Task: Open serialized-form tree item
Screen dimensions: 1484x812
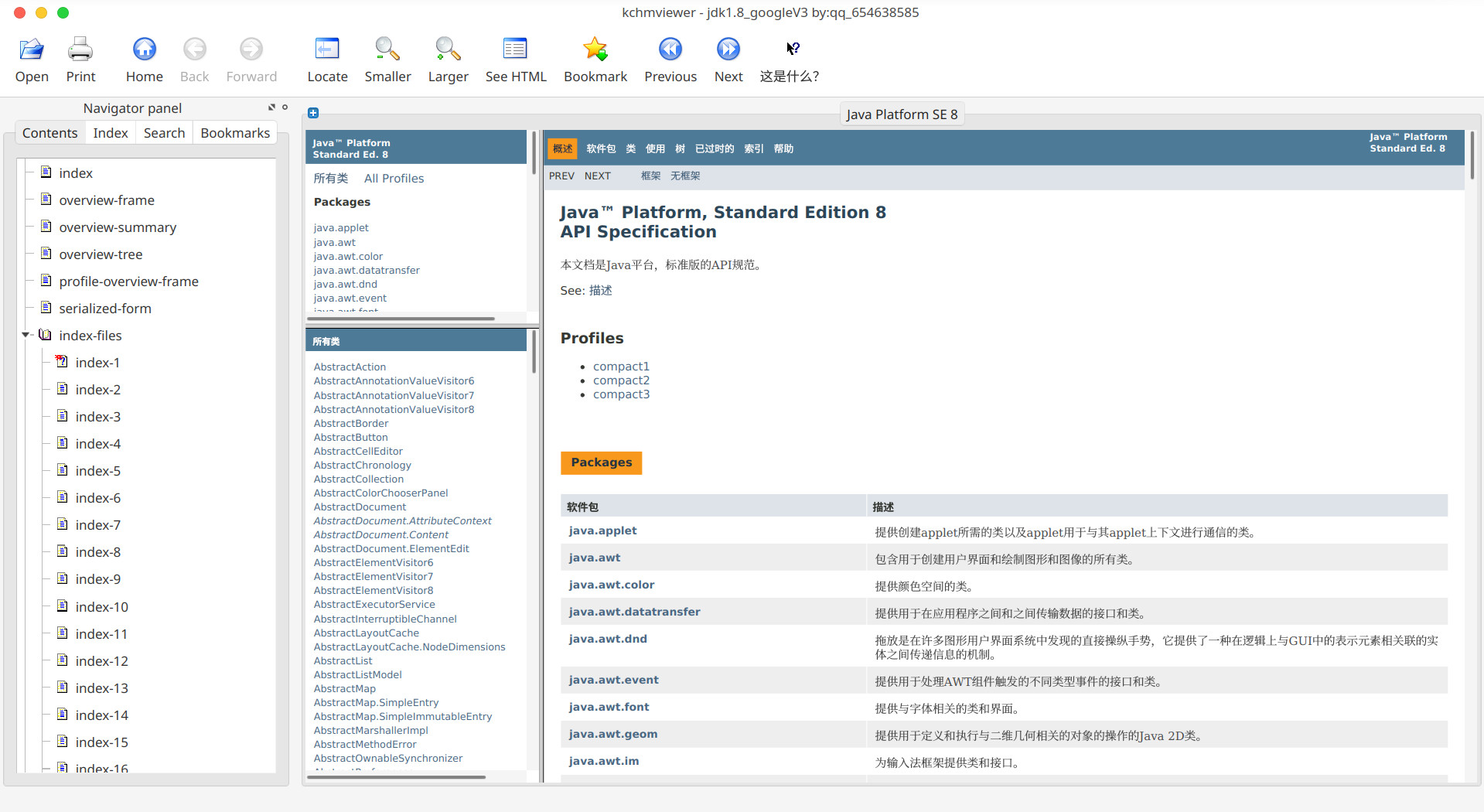Action: point(105,309)
